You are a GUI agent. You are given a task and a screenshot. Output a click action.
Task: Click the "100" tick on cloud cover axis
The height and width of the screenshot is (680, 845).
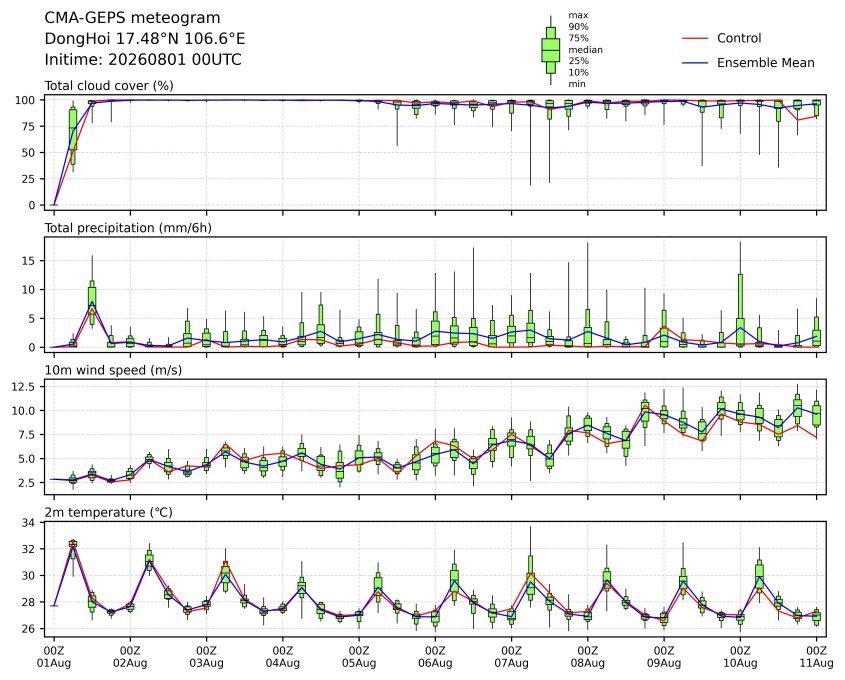click(25, 100)
